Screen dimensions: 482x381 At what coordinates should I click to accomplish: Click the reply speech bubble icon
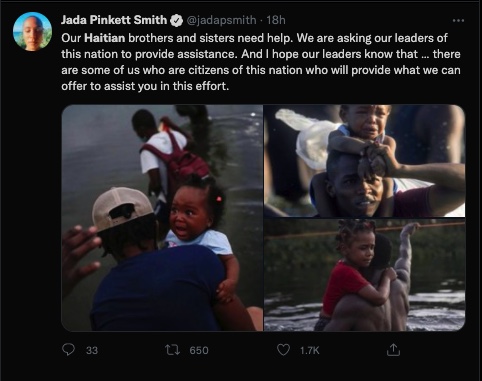click(x=68, y=350)
